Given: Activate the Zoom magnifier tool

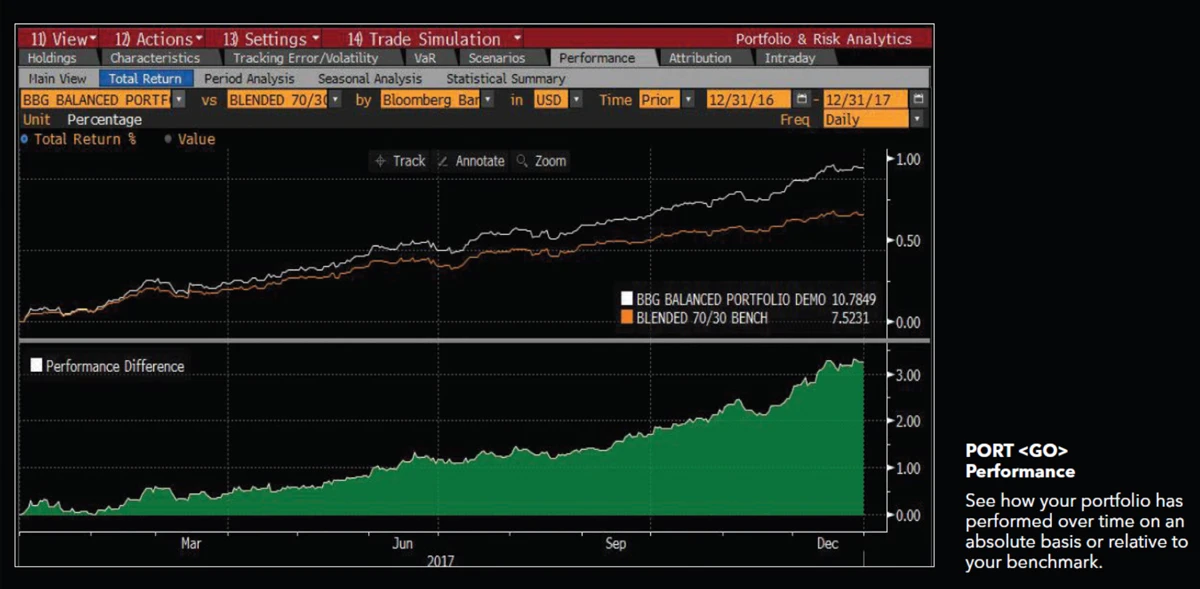Looking at the screenshot, I should (x=541, y=160).
